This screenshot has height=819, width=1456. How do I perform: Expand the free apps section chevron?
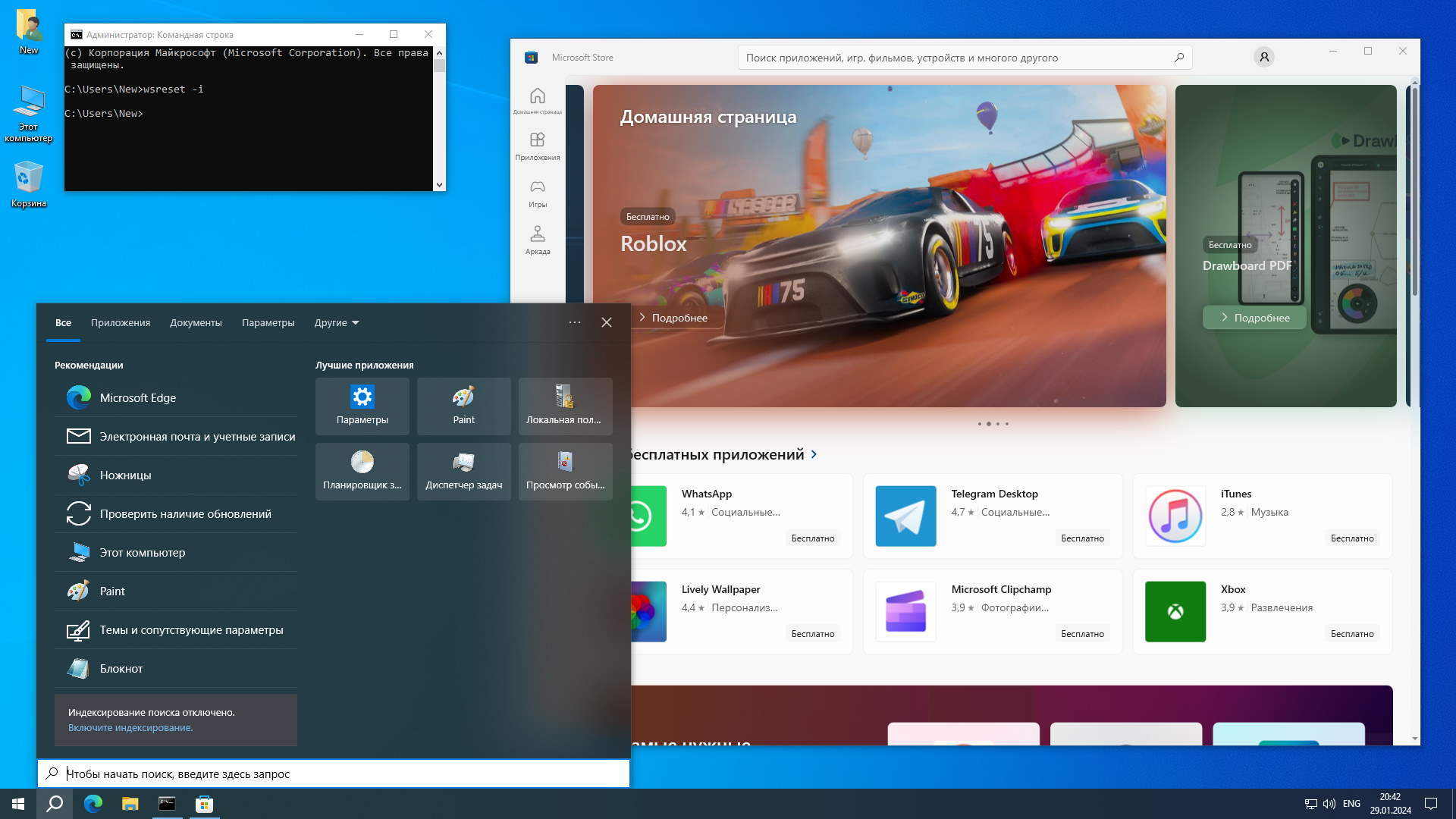coord(814,454)
